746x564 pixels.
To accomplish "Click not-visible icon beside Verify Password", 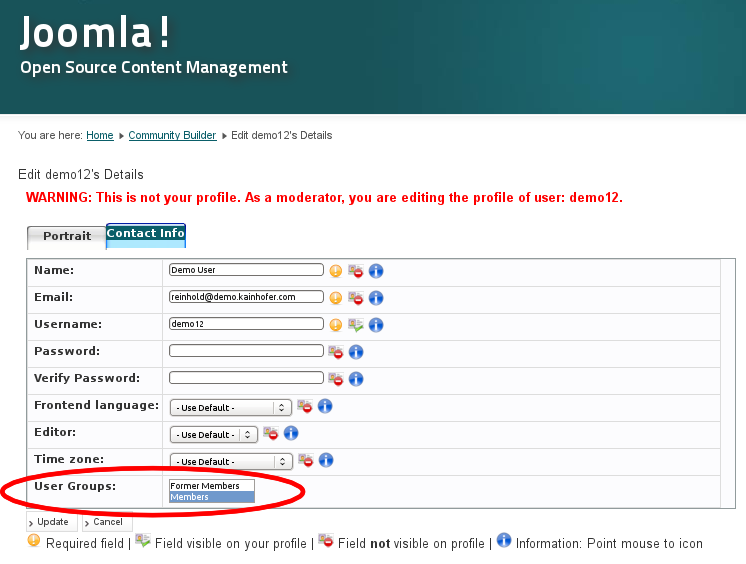I will (x=336, y=379).
